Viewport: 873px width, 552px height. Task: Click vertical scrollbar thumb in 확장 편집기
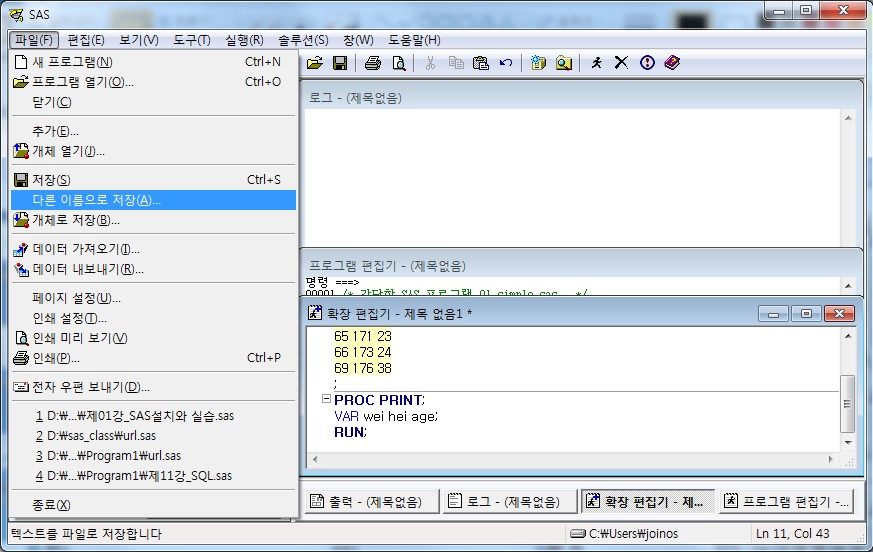click(x=847, y=403)
